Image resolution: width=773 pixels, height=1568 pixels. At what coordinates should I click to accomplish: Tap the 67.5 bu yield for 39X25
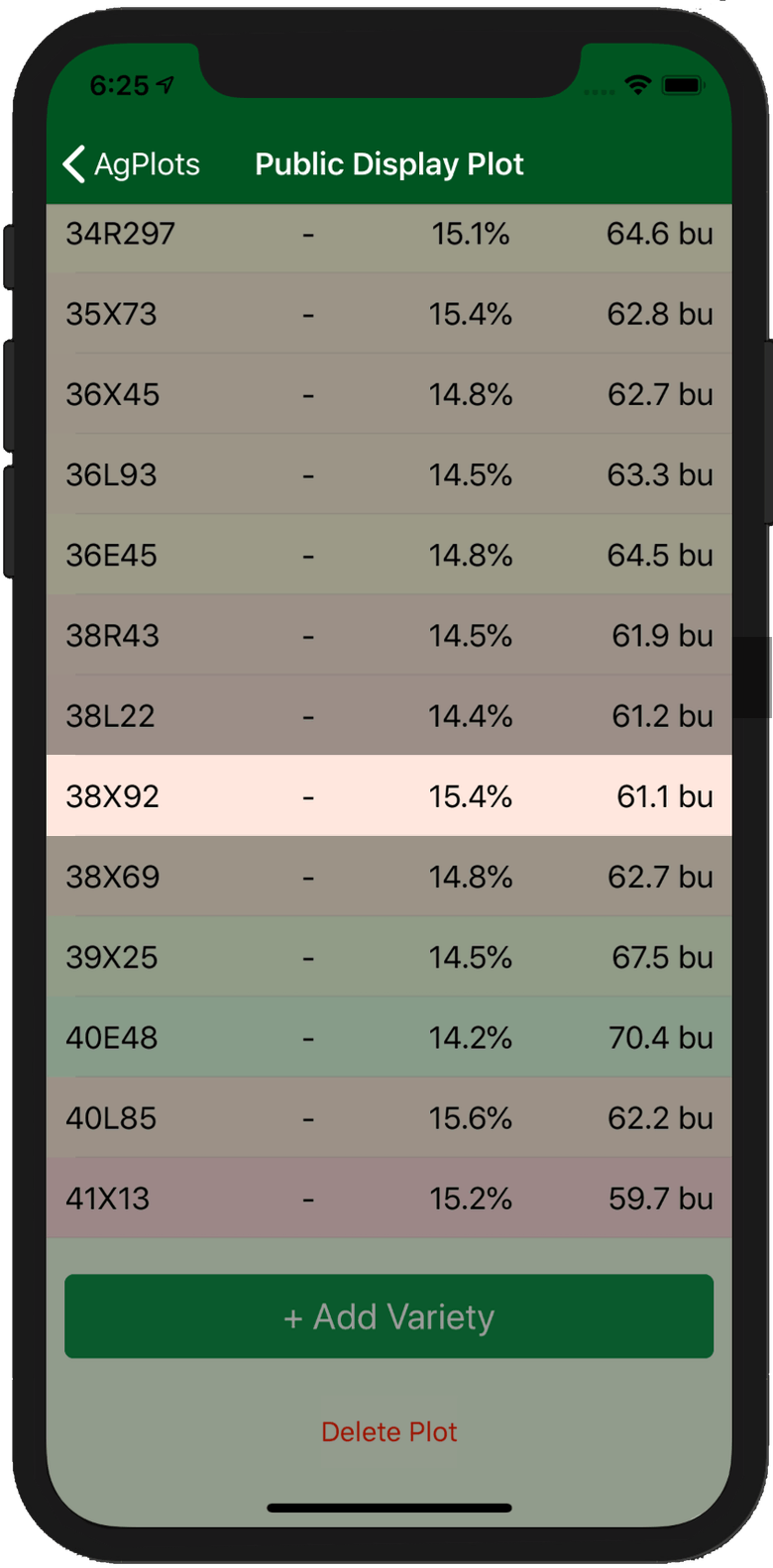coord(662,957)
